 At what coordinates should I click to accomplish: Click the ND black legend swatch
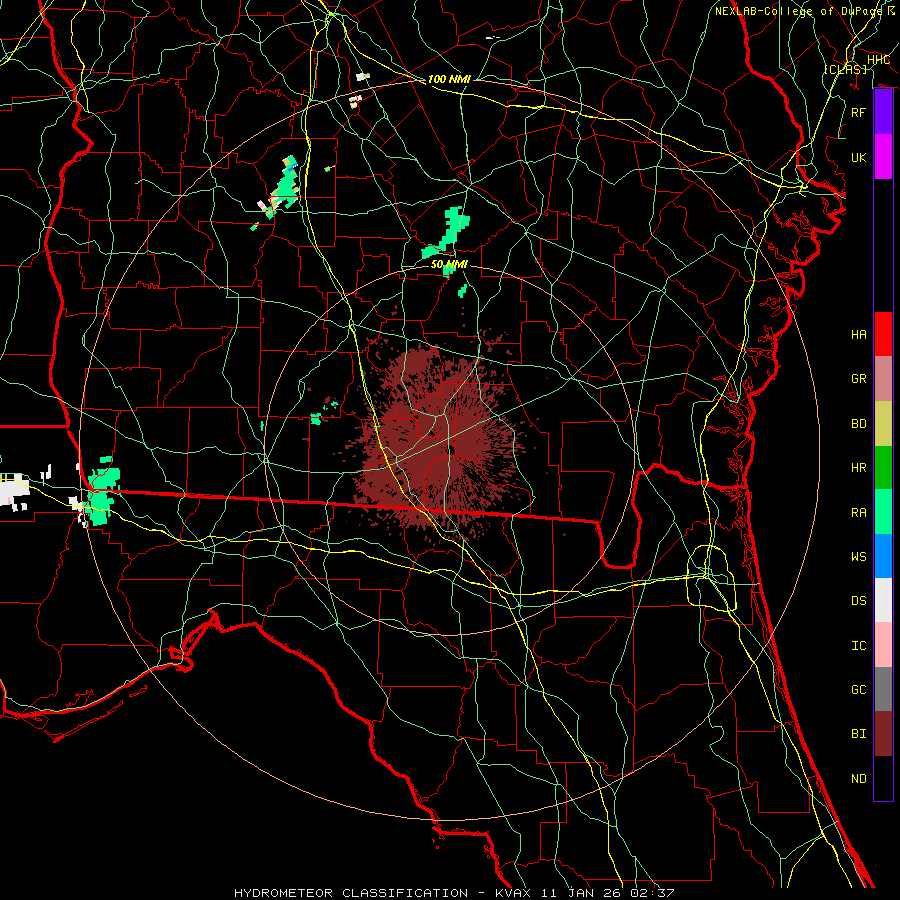(883, 778)
